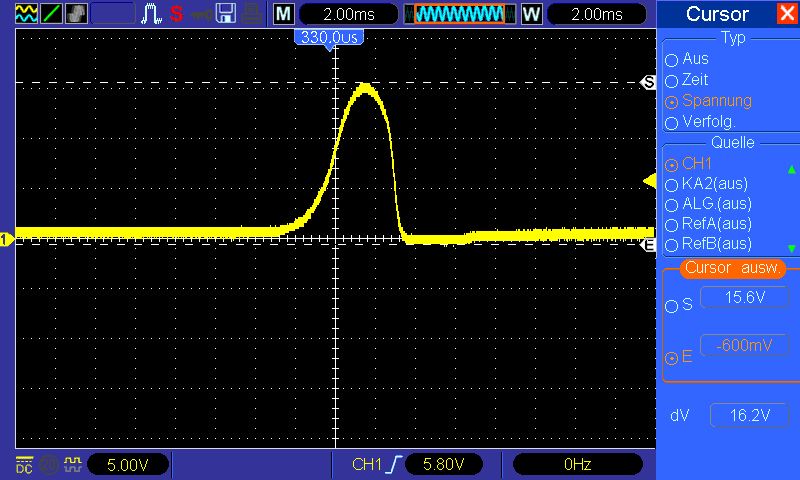The image size is (800, 480).
Task: Click the 0Hz frequency counter readout
Action: click(x=578, y=464)
